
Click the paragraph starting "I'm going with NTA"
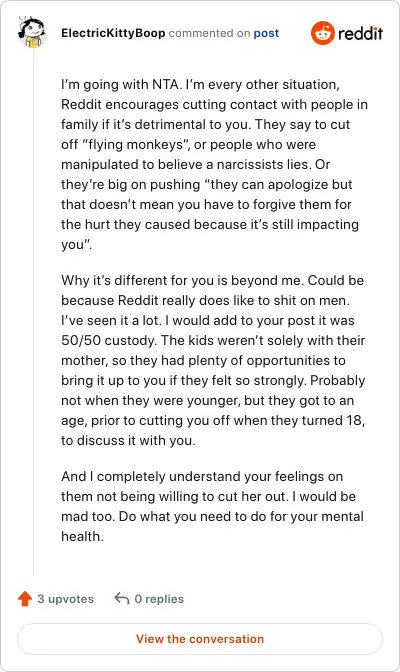(214, 164)
